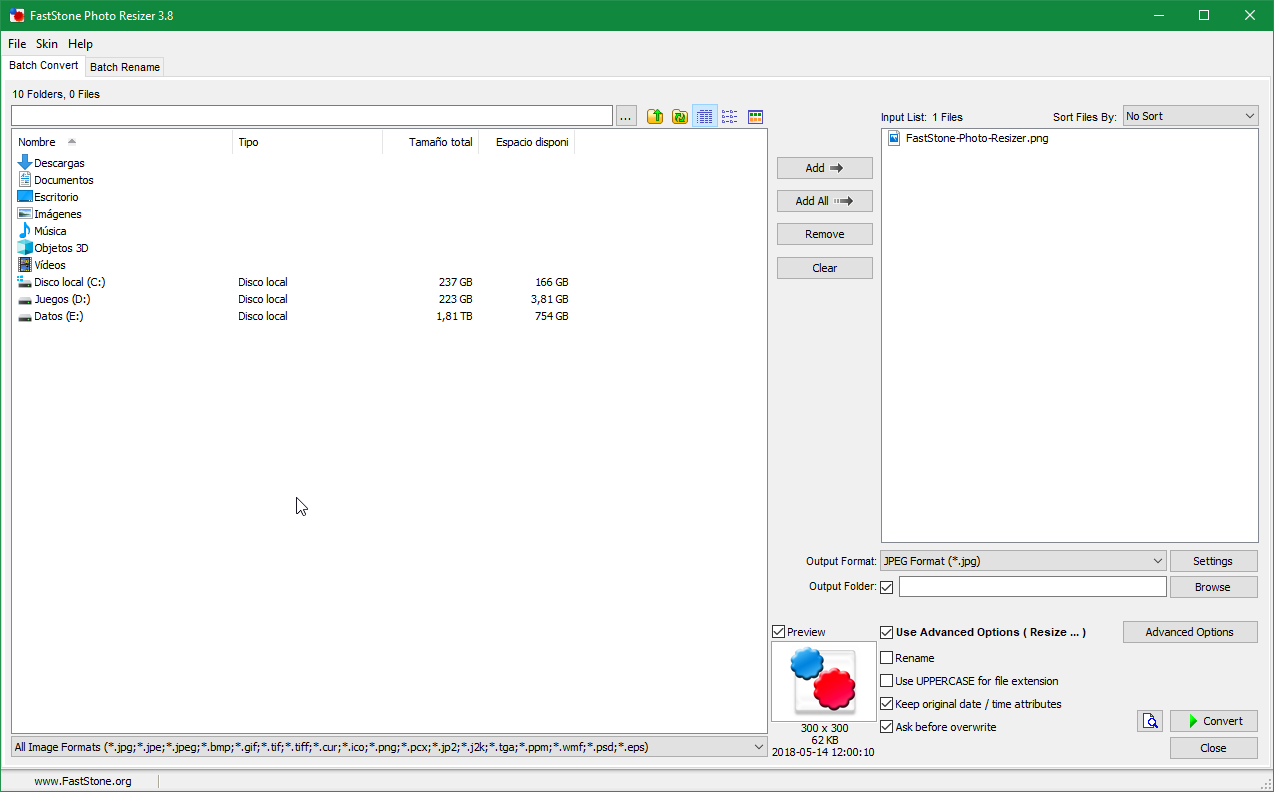Go up one folder level
1274x792 pixels.
(655, 117)
